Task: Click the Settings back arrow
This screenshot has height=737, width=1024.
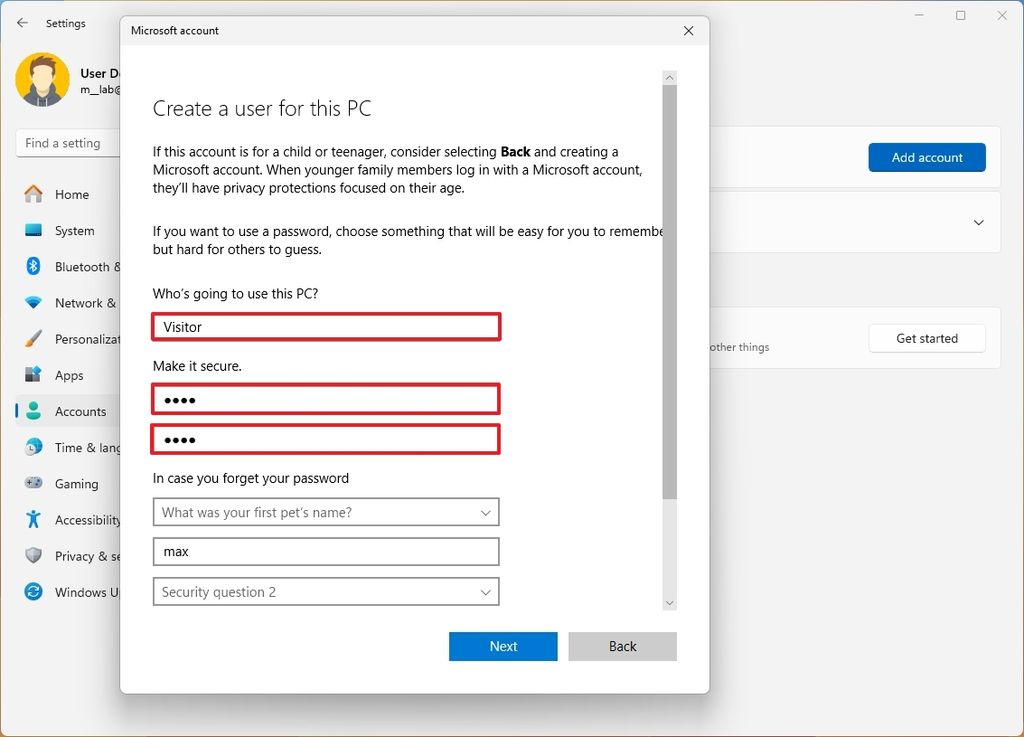Action: [x=22, y=23]
